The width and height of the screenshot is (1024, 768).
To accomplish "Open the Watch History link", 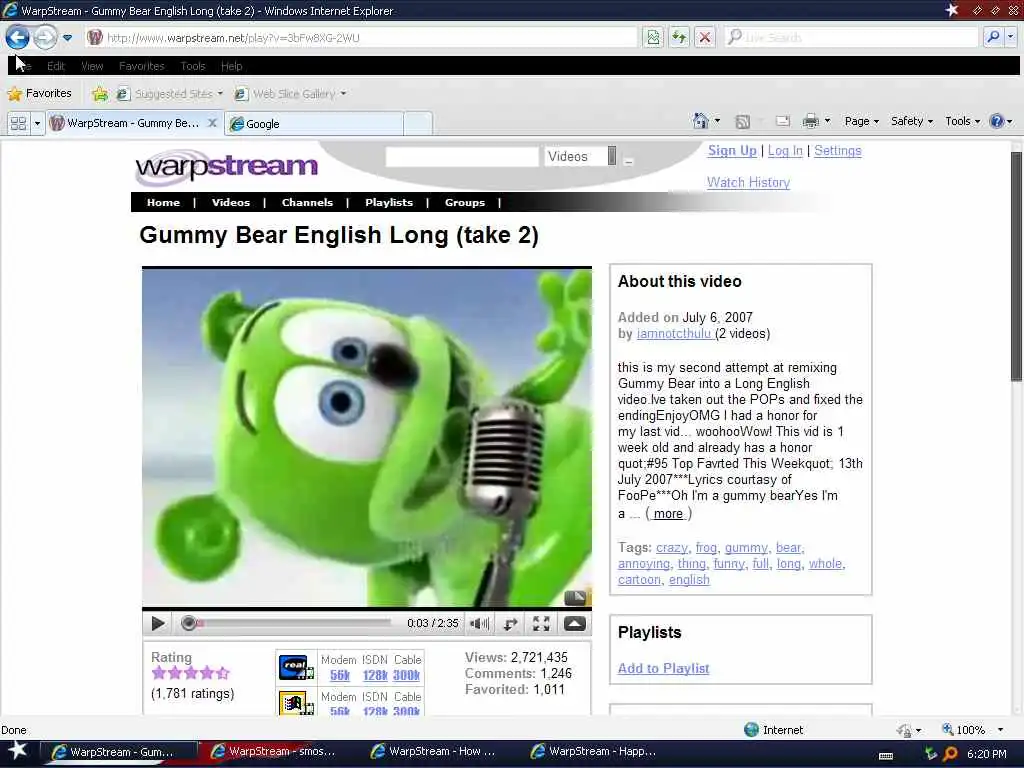I will coord(748,182).
